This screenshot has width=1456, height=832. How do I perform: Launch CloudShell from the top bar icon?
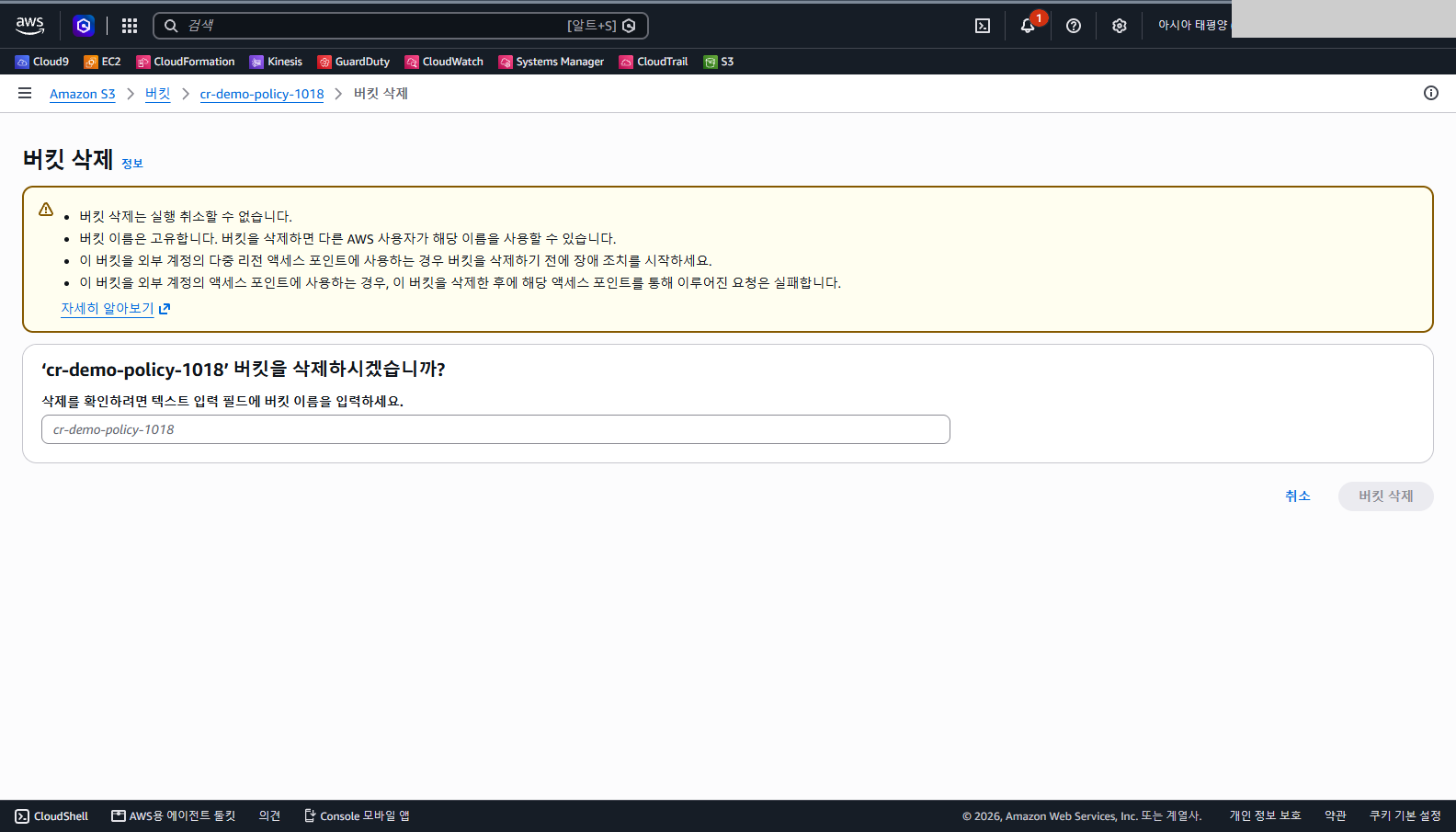click(x=983, y=26)
